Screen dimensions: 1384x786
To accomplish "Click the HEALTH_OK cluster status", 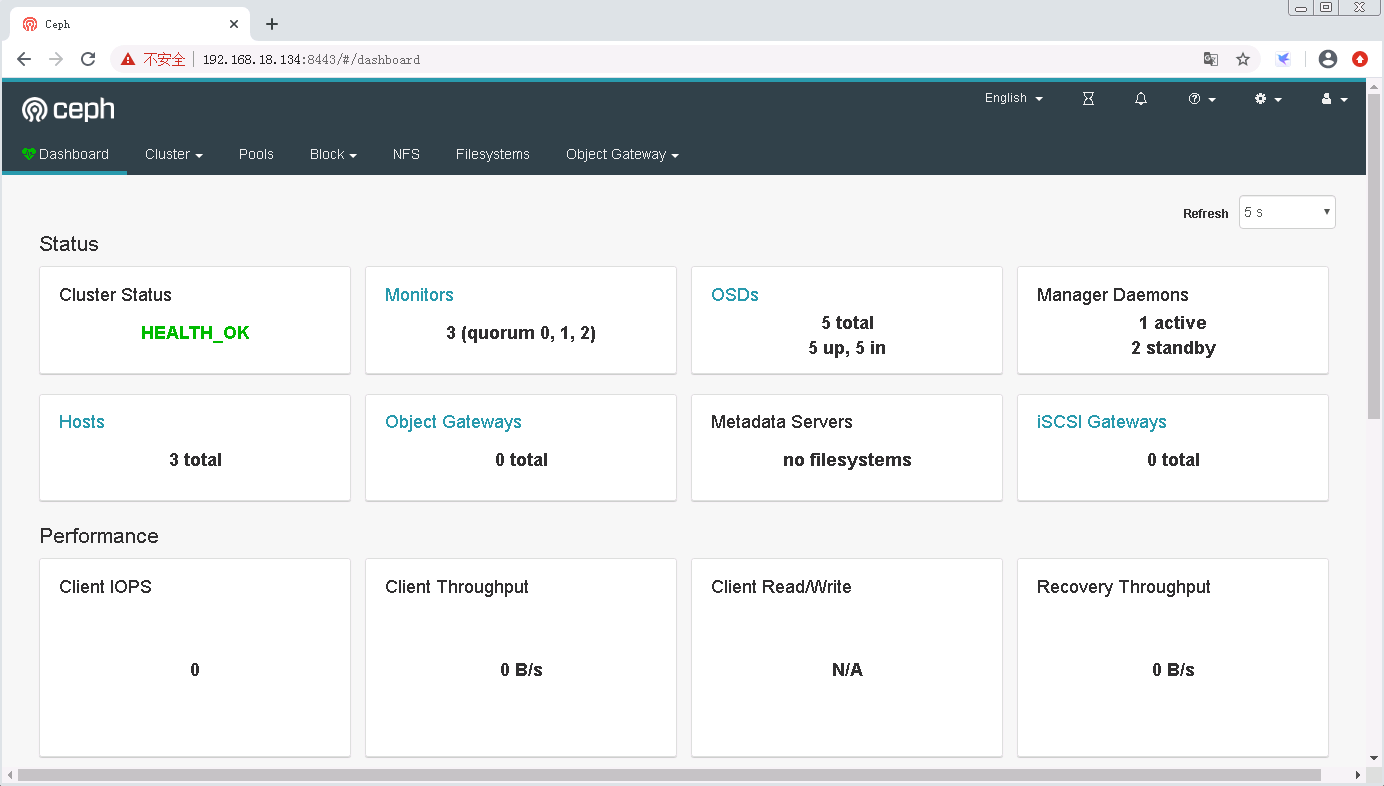I will coord(195,333).
